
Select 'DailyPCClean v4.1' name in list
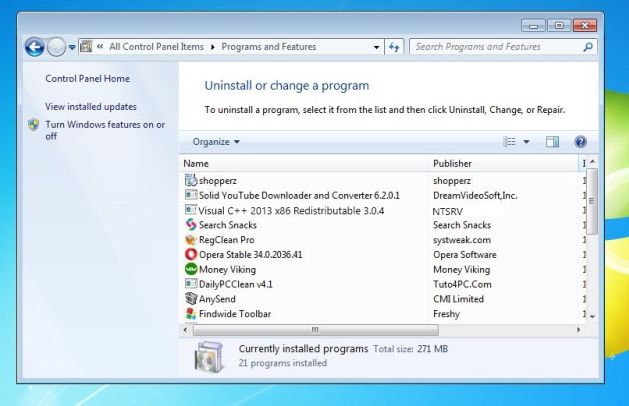click(236, 284)
